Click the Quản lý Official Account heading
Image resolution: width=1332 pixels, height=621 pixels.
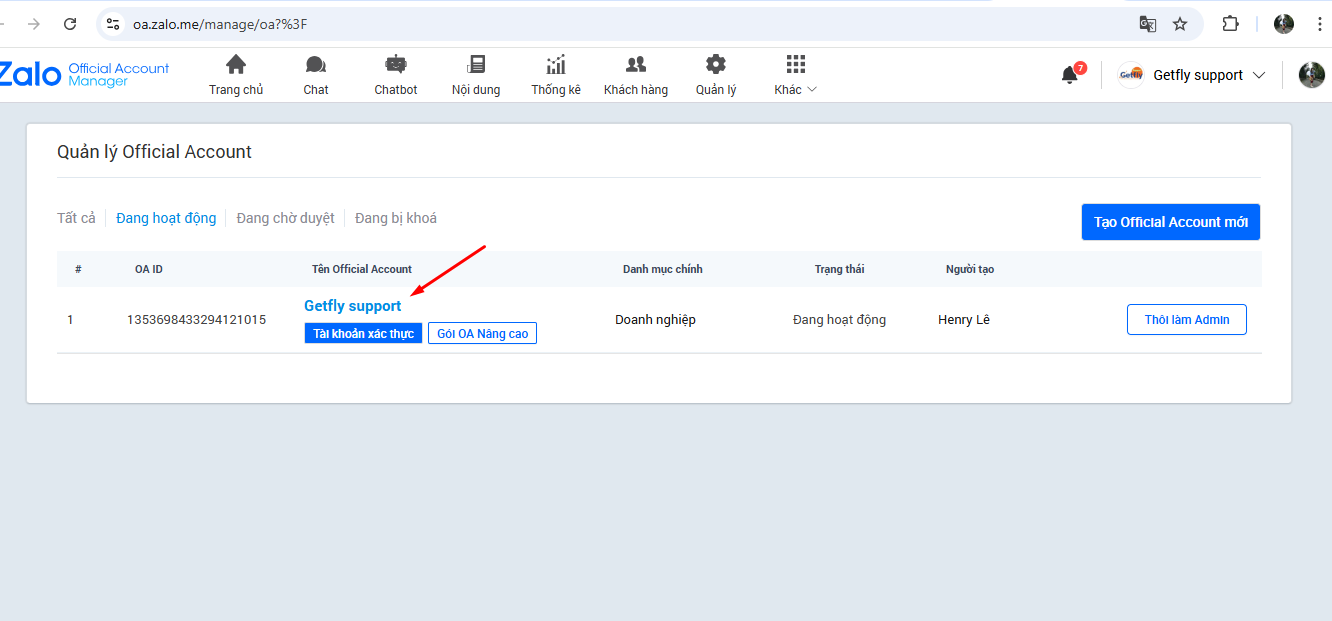(155, 152)
